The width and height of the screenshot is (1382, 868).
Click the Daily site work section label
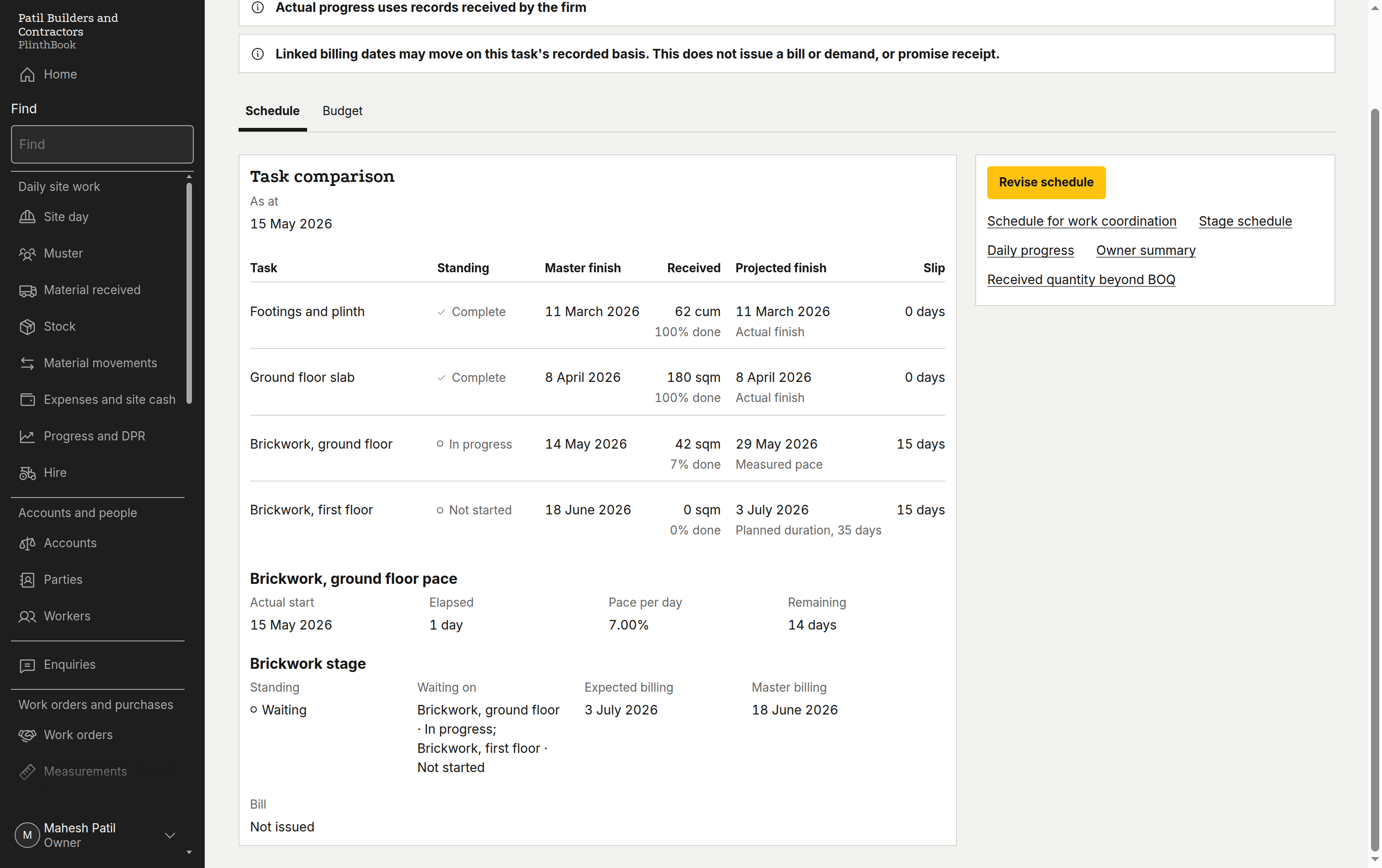tap(59, 187)
